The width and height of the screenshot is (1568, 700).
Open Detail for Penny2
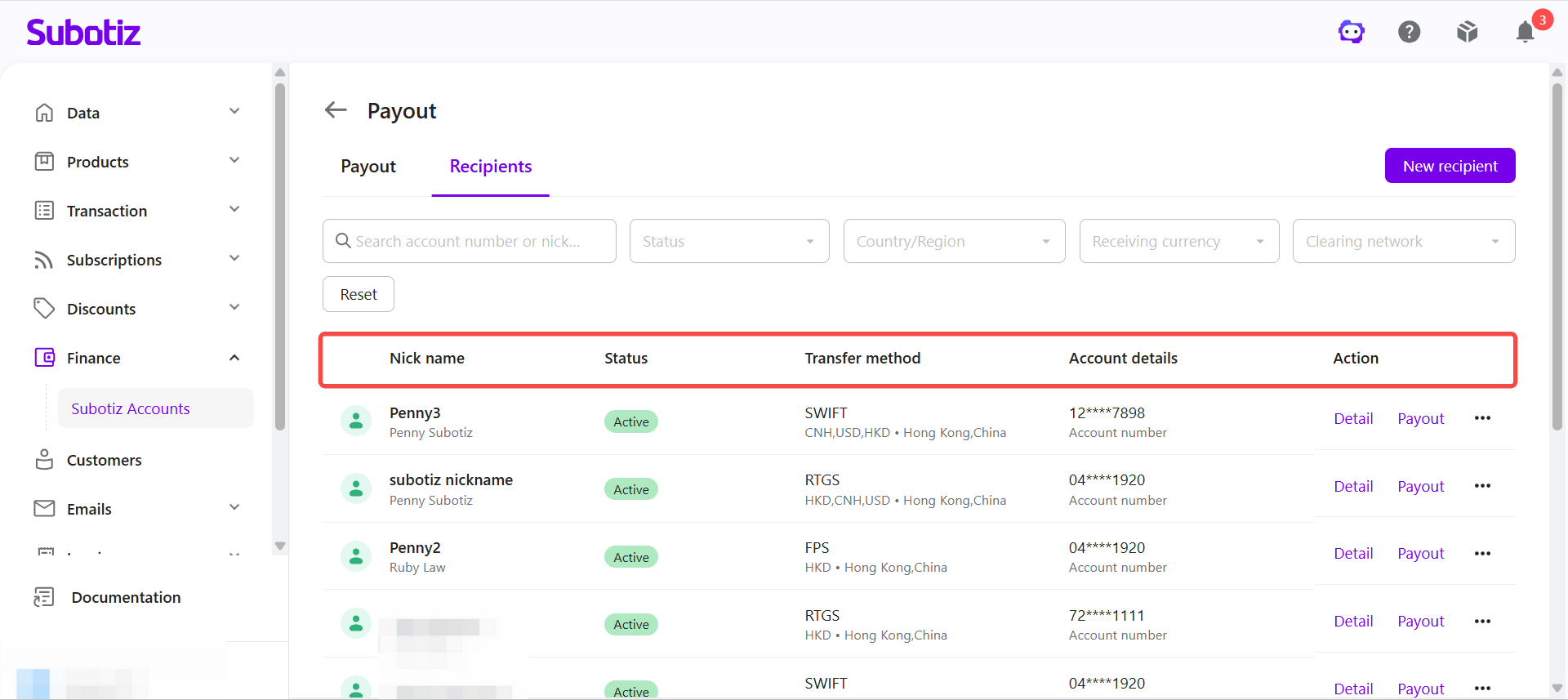[1353, 553]
